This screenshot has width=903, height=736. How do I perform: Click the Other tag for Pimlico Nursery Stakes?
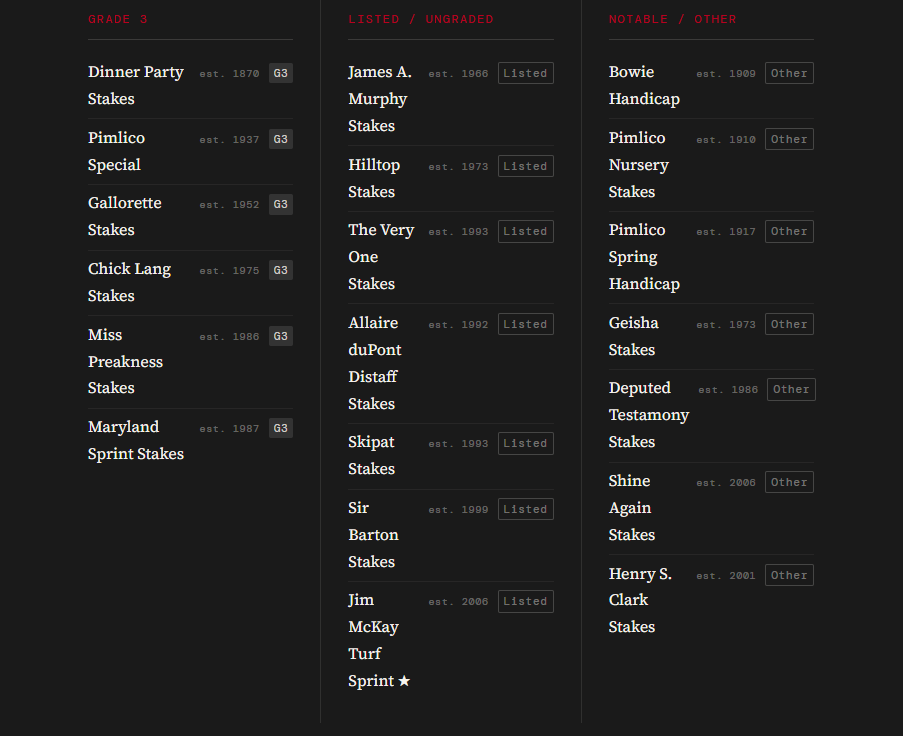pyautogui.click(x=789, y=139)
